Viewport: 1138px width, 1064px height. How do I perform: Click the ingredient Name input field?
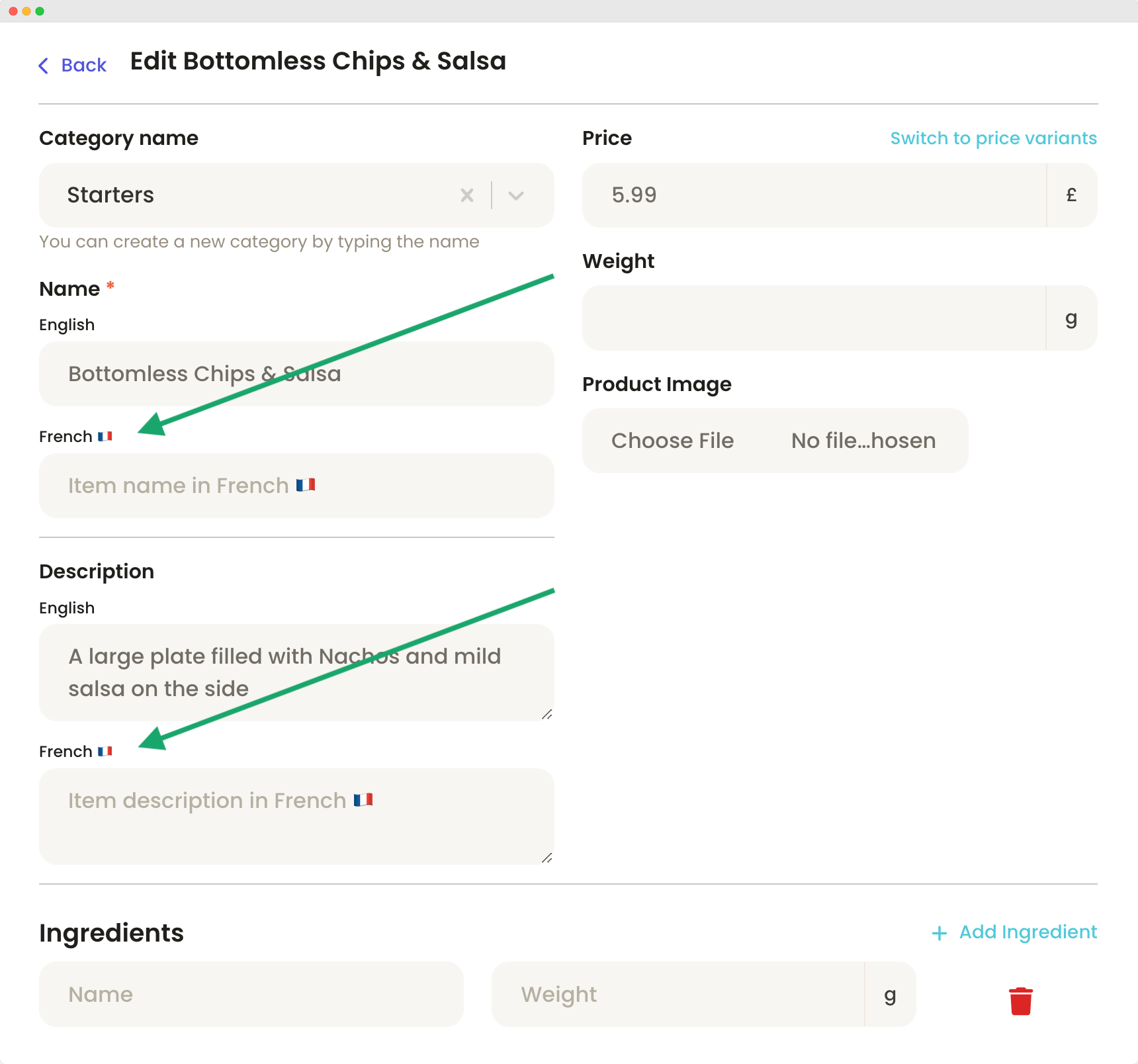pos(251,995)
